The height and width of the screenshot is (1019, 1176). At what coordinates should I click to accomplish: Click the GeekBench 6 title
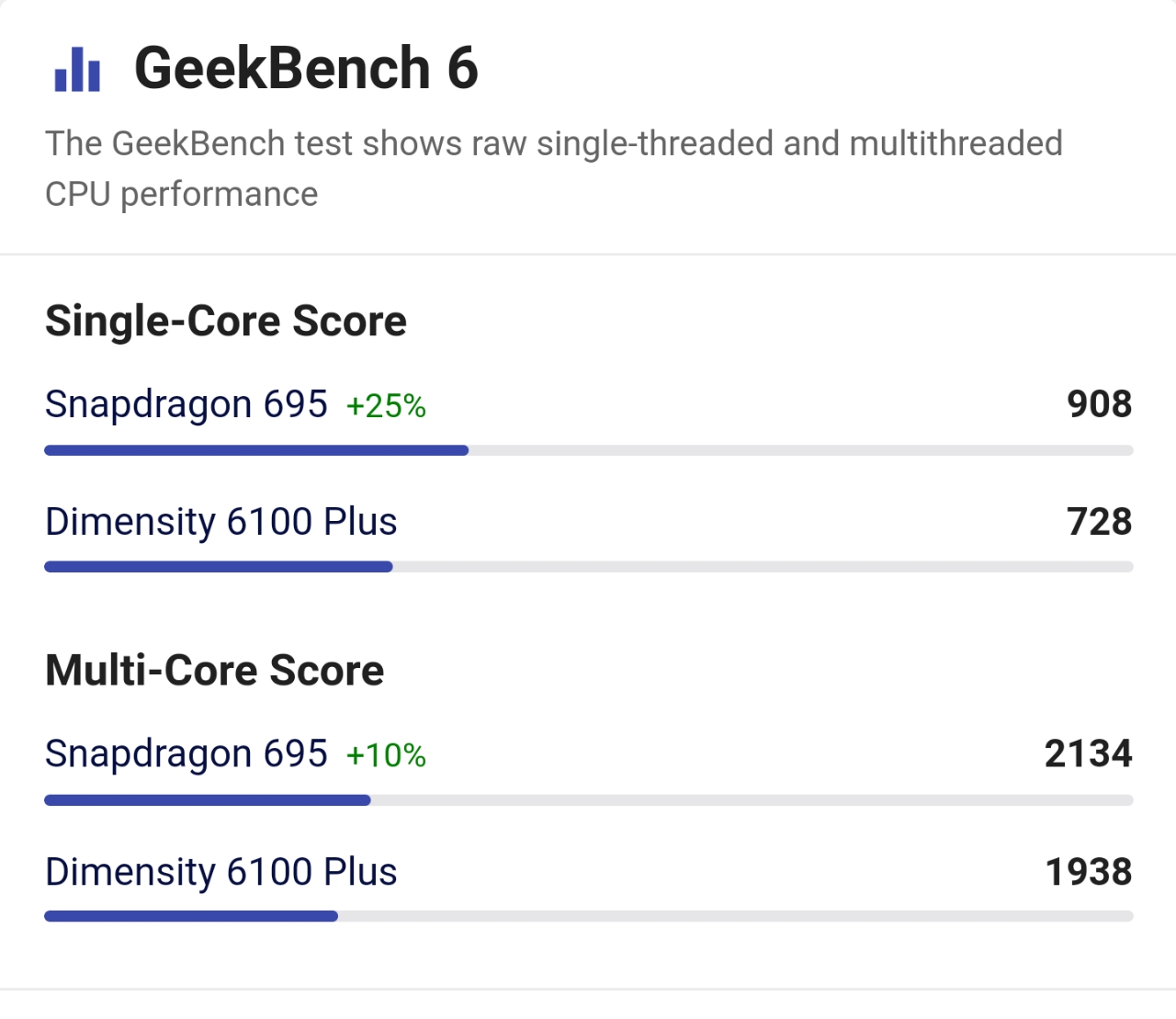(x=306, y=69)
